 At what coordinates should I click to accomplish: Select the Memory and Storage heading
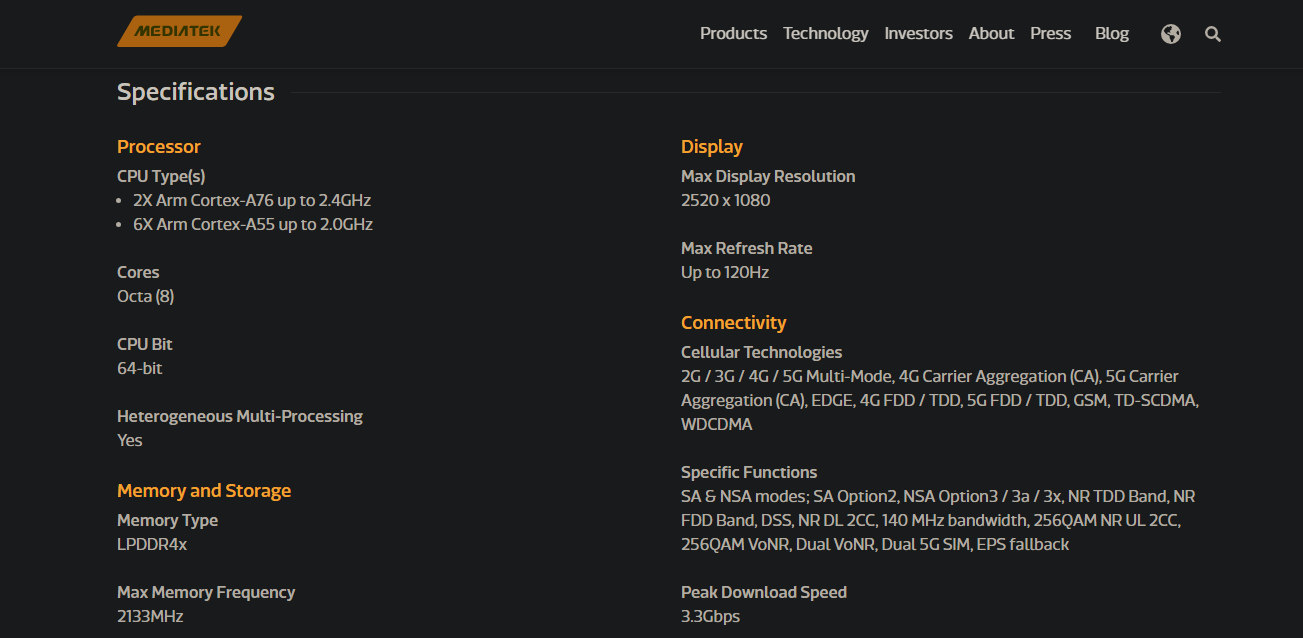click(204, 491)
